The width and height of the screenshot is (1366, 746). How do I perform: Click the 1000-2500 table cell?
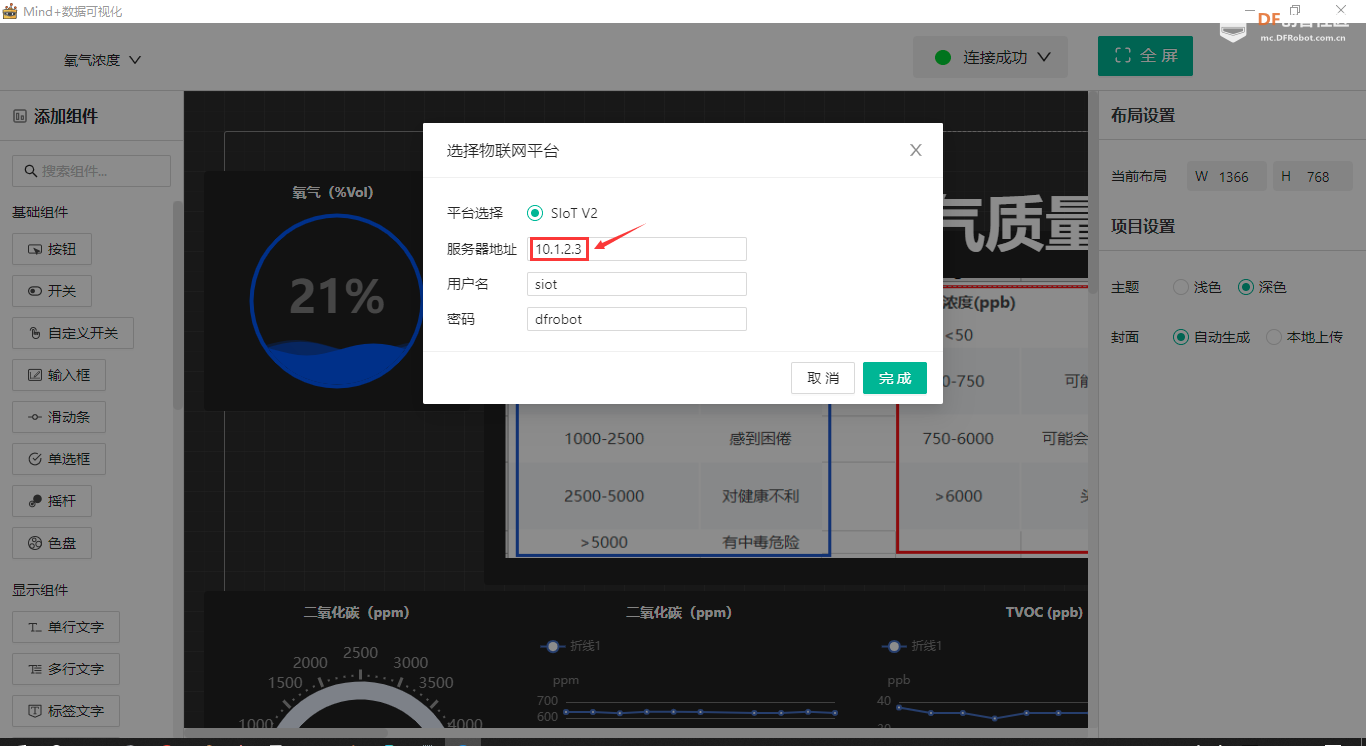(604, 438)
